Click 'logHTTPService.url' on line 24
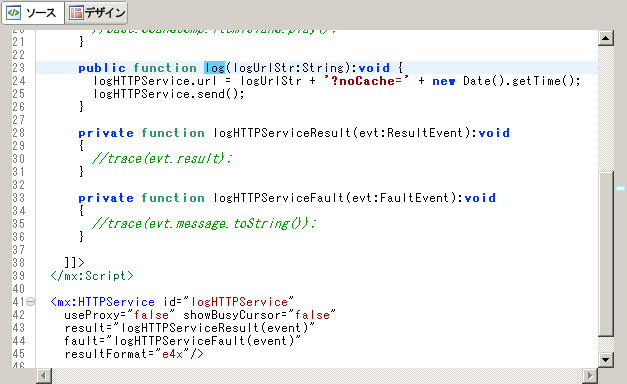The width and height of the screenshot is (627, 384). (x=155, y=81)
